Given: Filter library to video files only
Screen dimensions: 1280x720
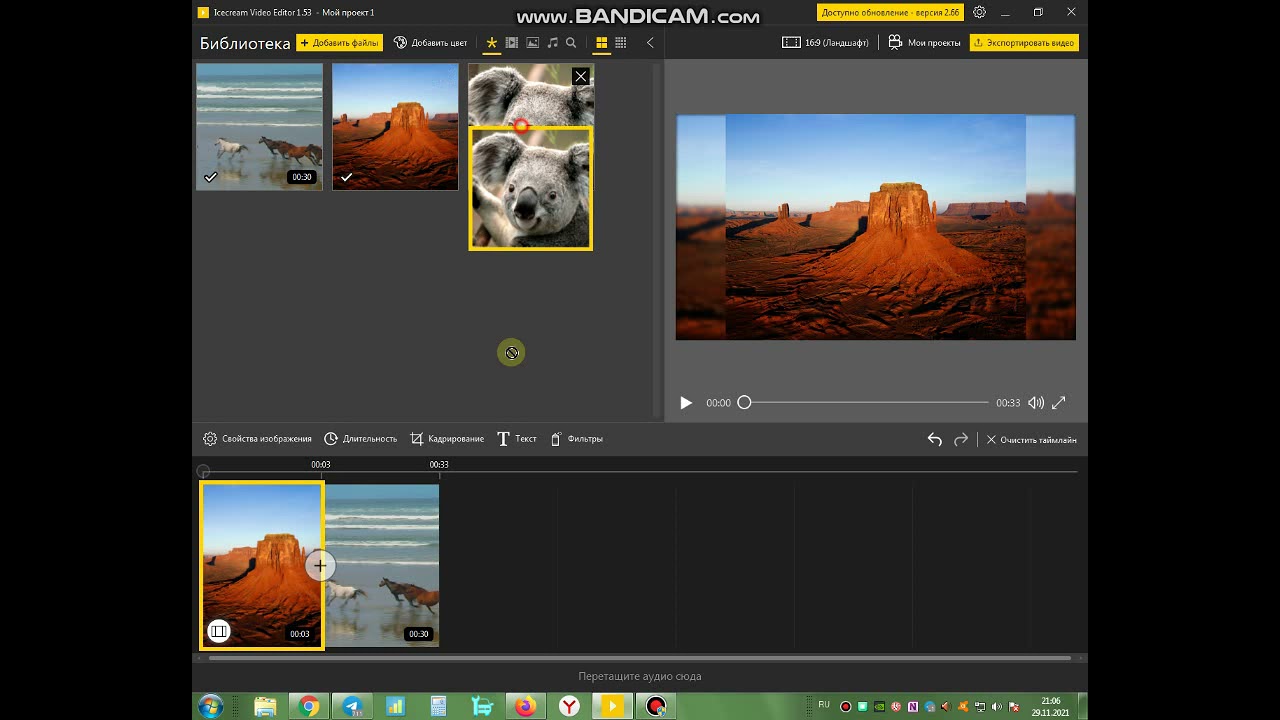Looking at the screenshot, I should pos(512,43).
